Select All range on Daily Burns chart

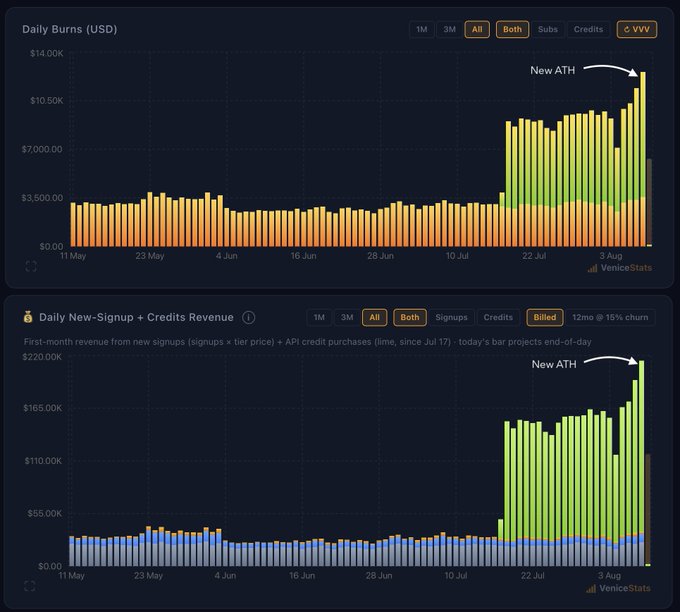tap(477, 29)
